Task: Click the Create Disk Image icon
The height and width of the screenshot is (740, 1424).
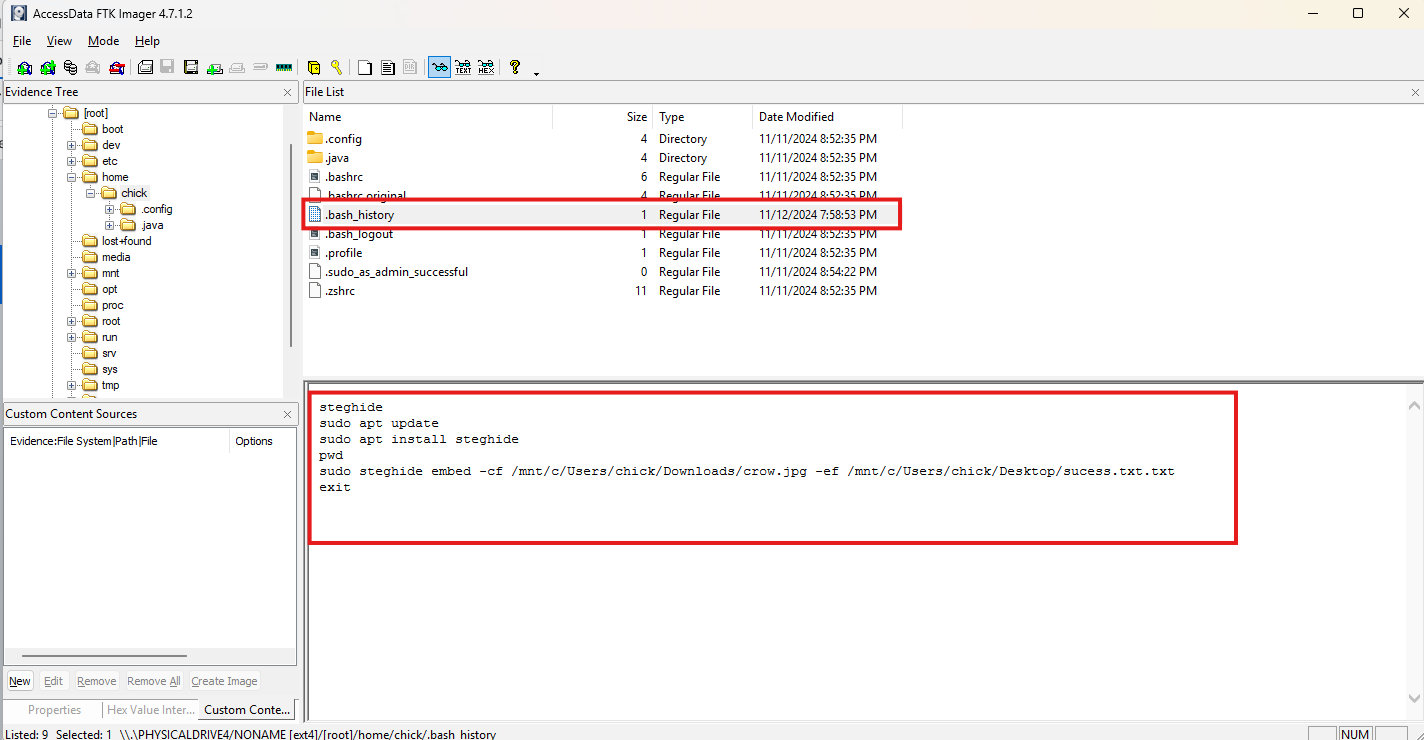Action: click(145, 68)
